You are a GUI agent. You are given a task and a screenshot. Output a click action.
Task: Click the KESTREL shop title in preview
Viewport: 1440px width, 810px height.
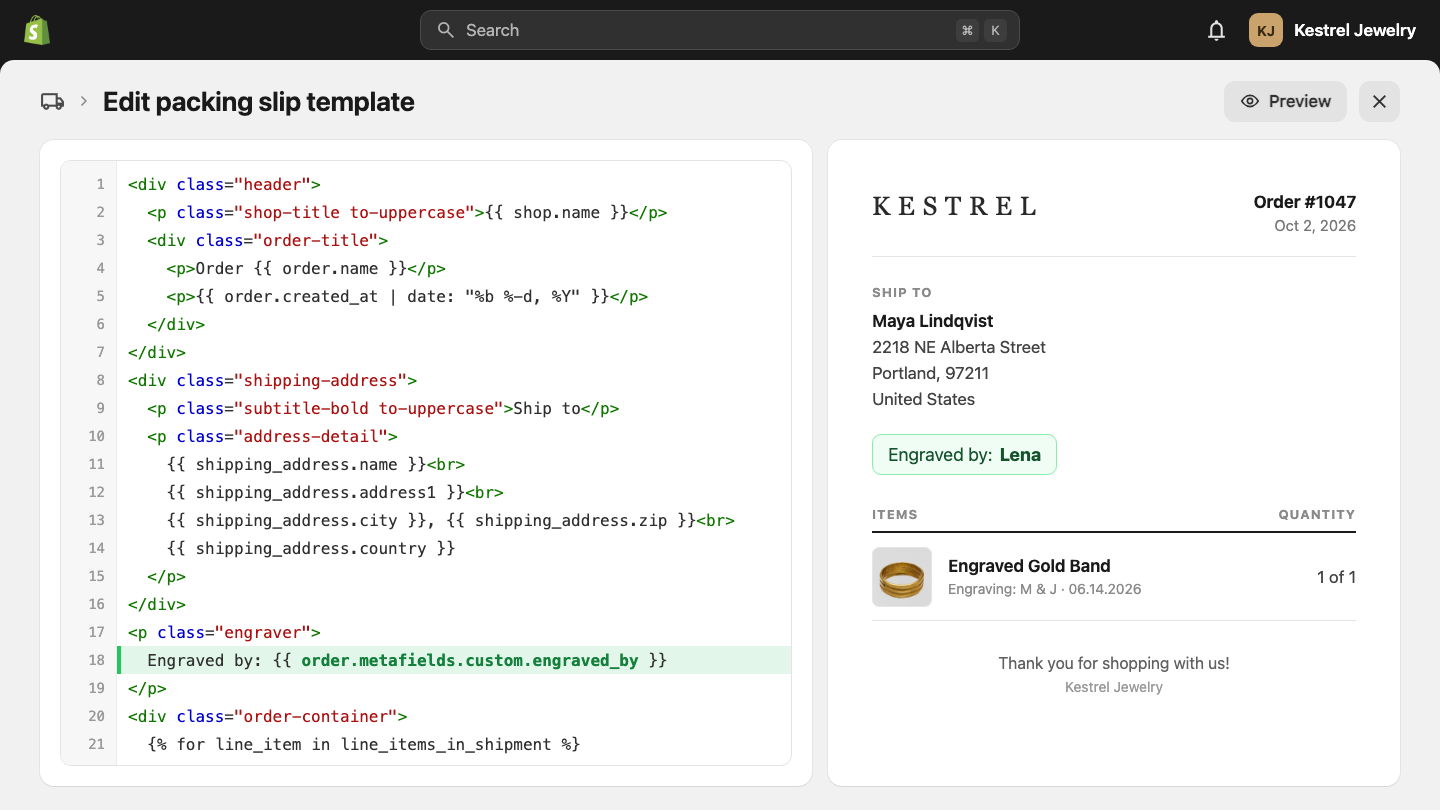[955, 206]
